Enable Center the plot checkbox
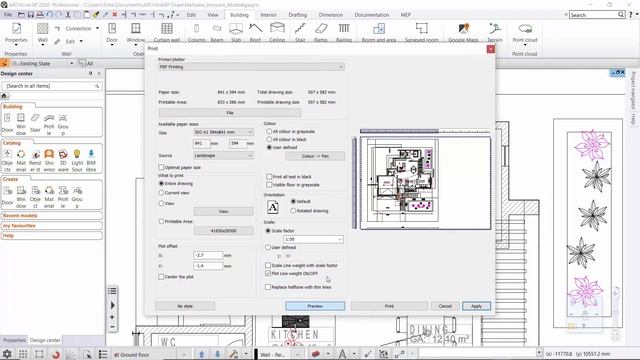 coord(161,277)
